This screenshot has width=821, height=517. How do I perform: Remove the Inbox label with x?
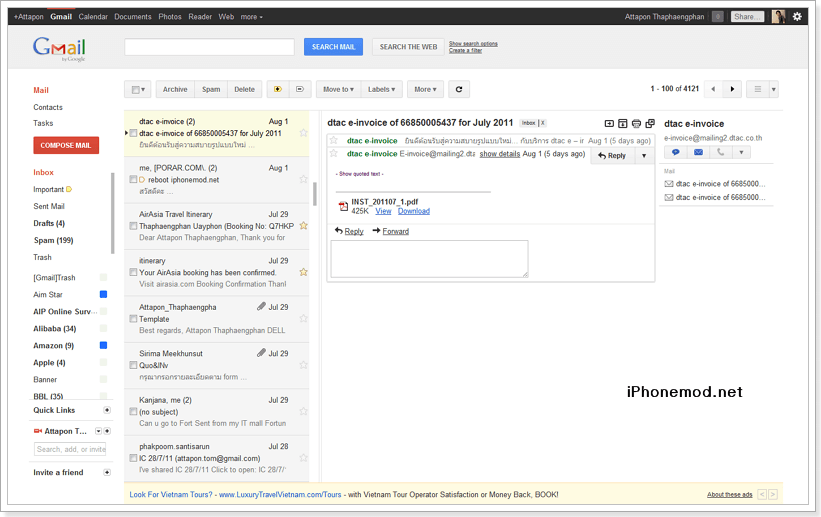click(542, 123)
